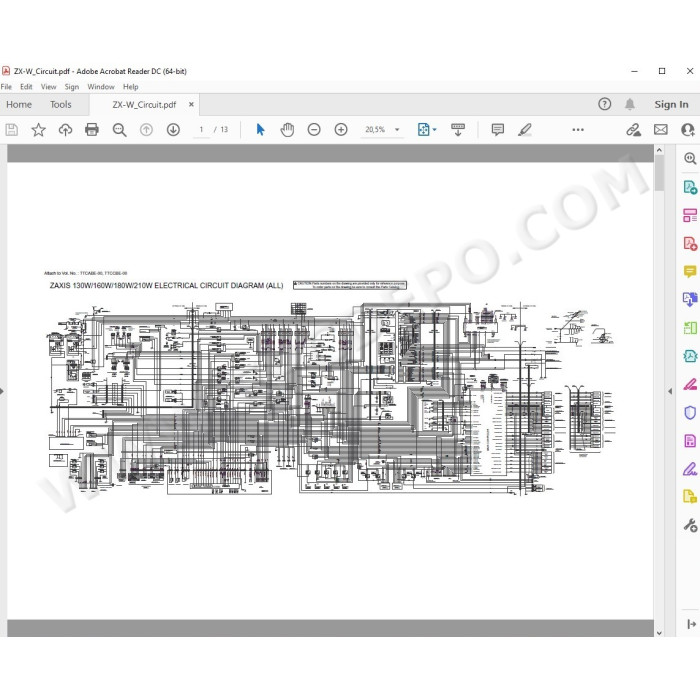Click the share with others person icon
700x700 pixels.
(688, 130)
